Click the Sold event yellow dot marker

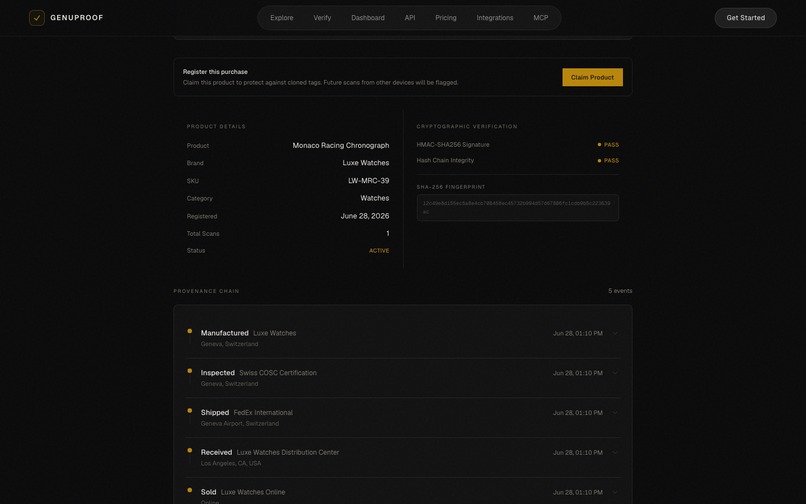coord(190,490)
